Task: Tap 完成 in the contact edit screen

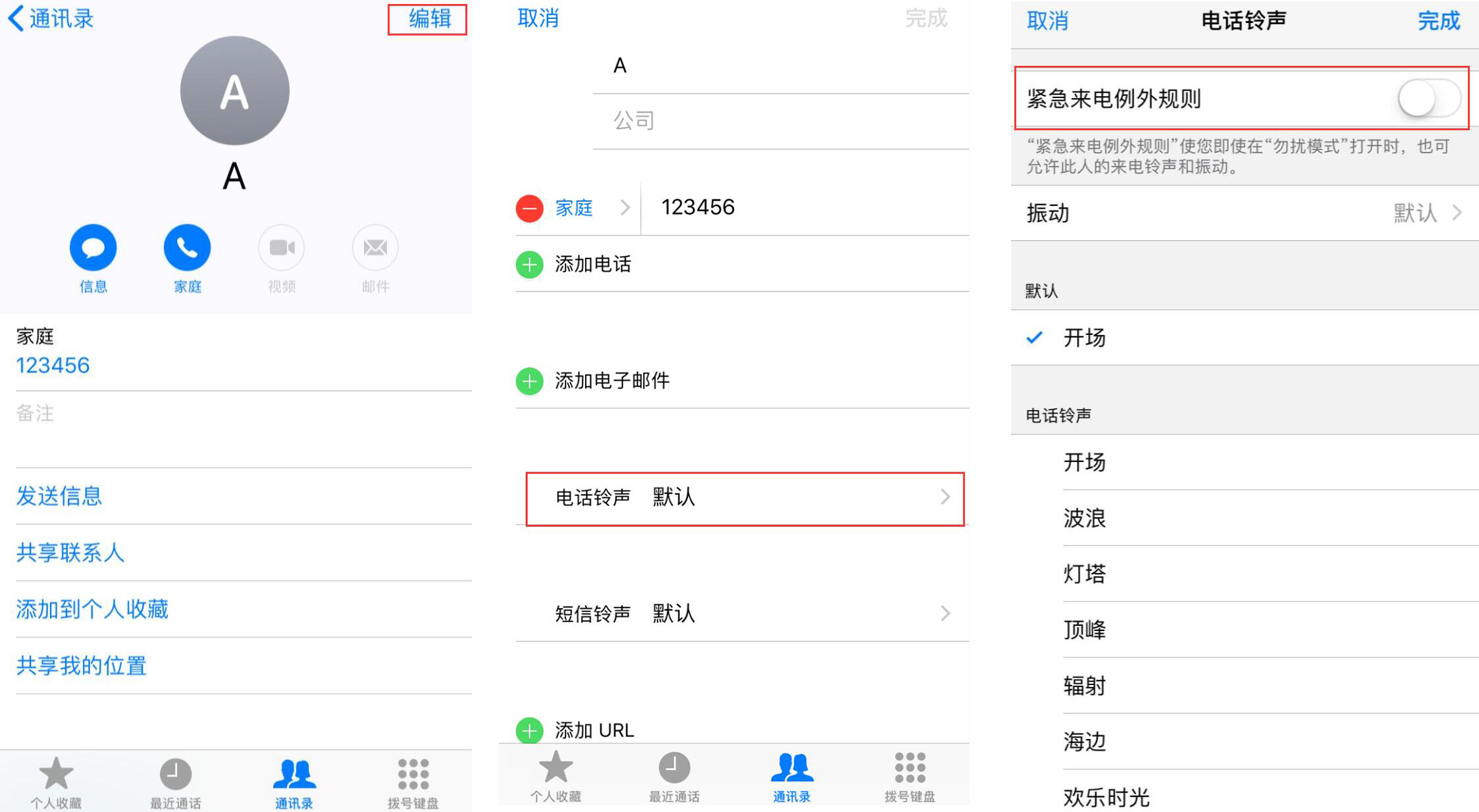Action: tap(926, 18)
